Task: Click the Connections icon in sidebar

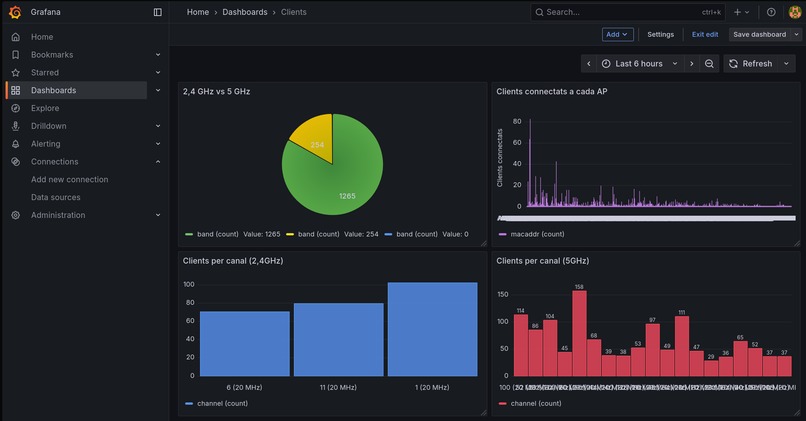Action: (16, 161)
